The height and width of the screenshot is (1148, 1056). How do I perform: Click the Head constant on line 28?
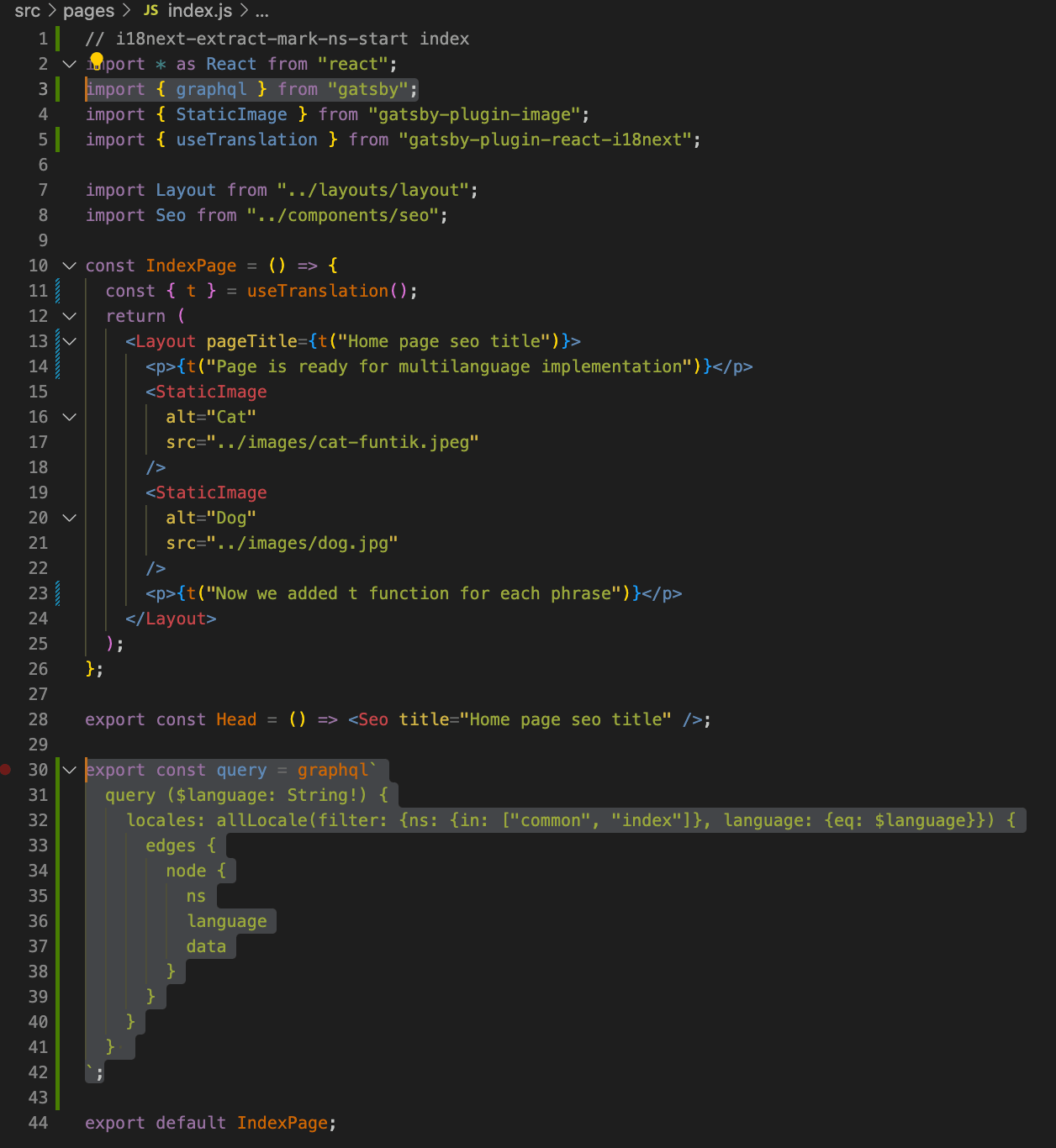[x=236, y=719]
